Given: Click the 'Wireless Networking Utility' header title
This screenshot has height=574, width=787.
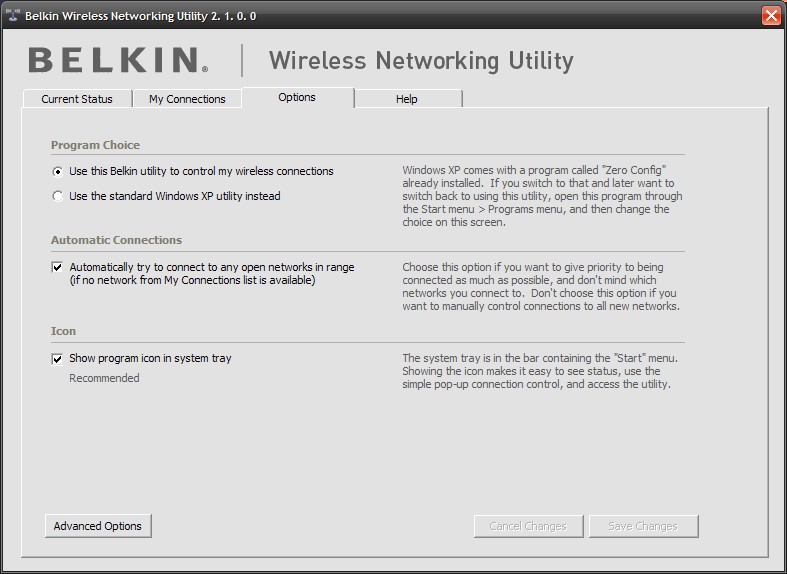Looking at the screenshot, I should pyautogui.click(x=421, y=61).
